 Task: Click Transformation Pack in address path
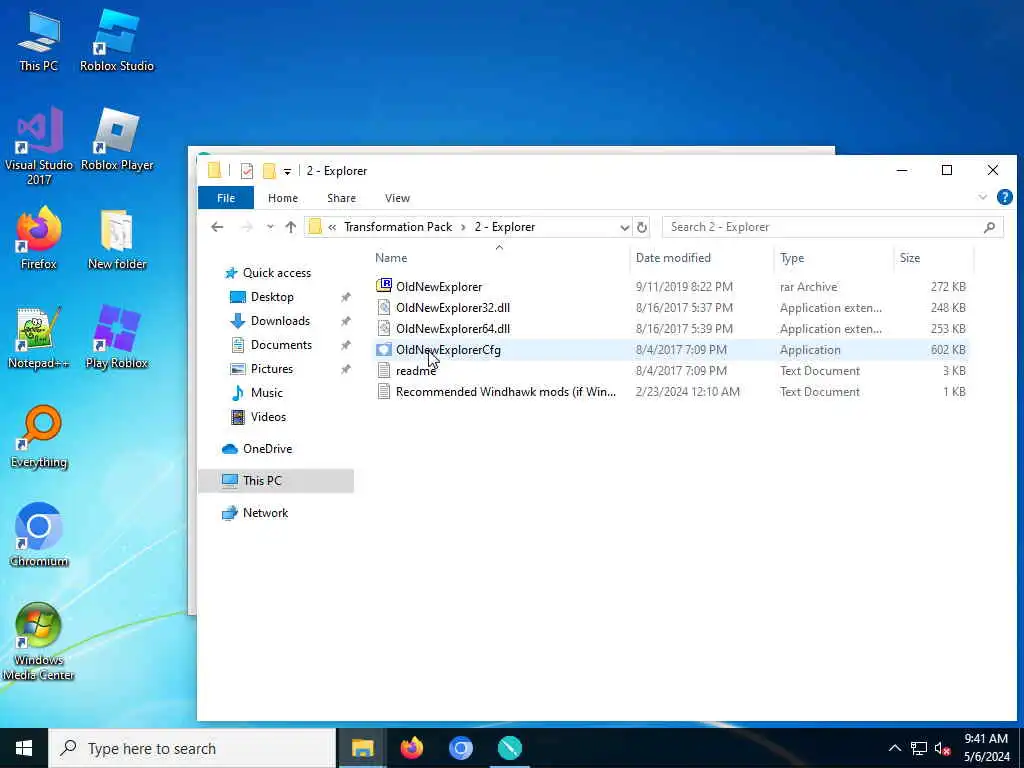tap(398, 227)
